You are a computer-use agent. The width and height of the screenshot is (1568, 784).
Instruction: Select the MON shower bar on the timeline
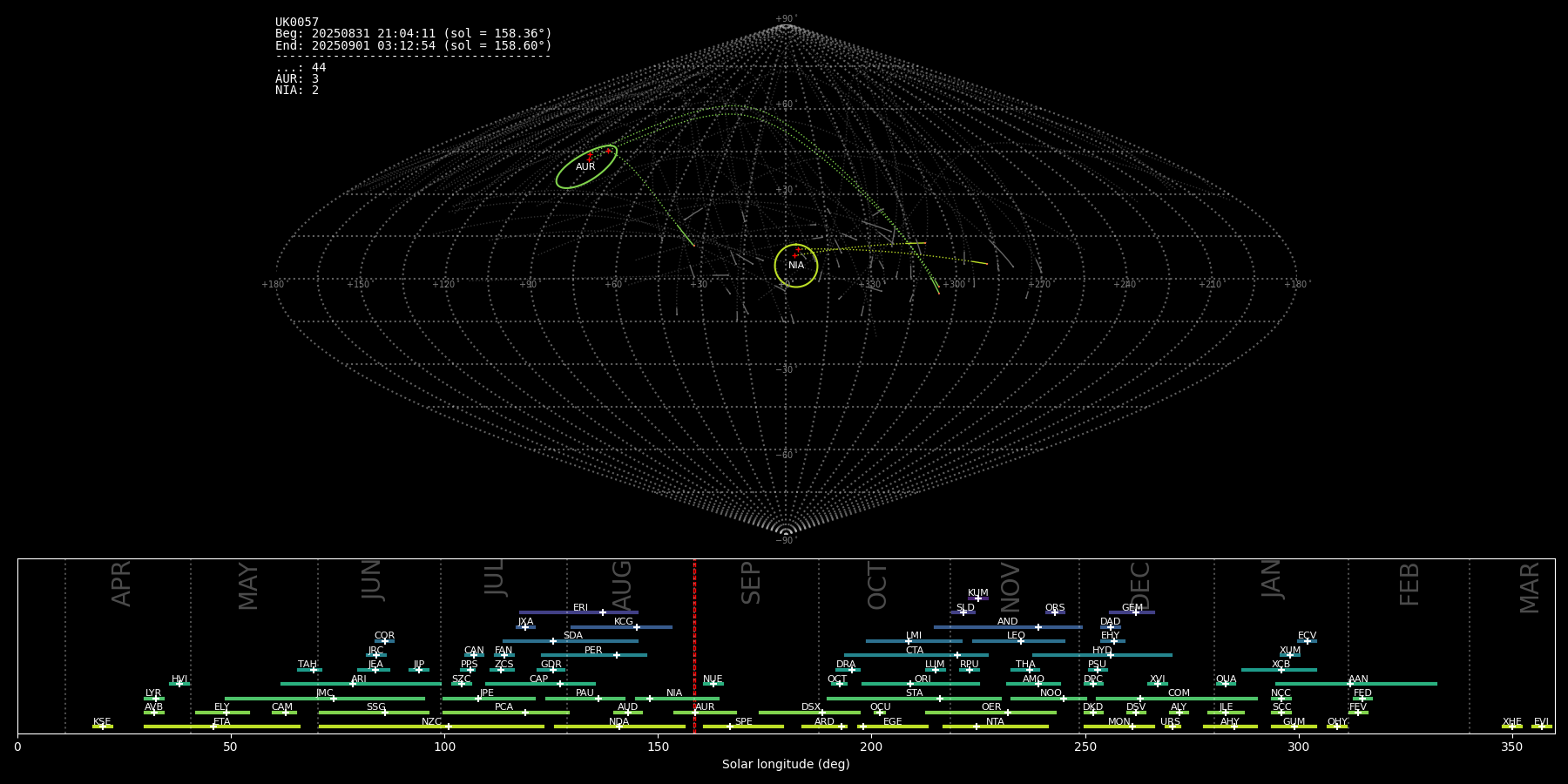point(1119,727)
